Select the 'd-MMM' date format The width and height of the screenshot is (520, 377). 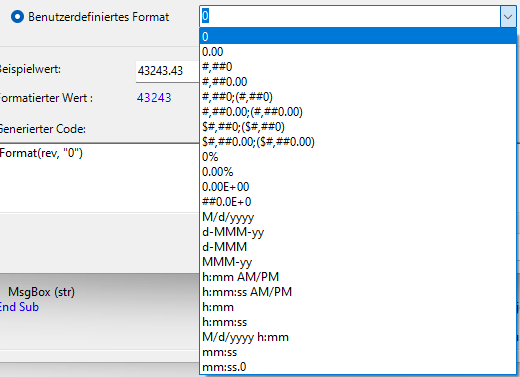(x=358, y=247)
